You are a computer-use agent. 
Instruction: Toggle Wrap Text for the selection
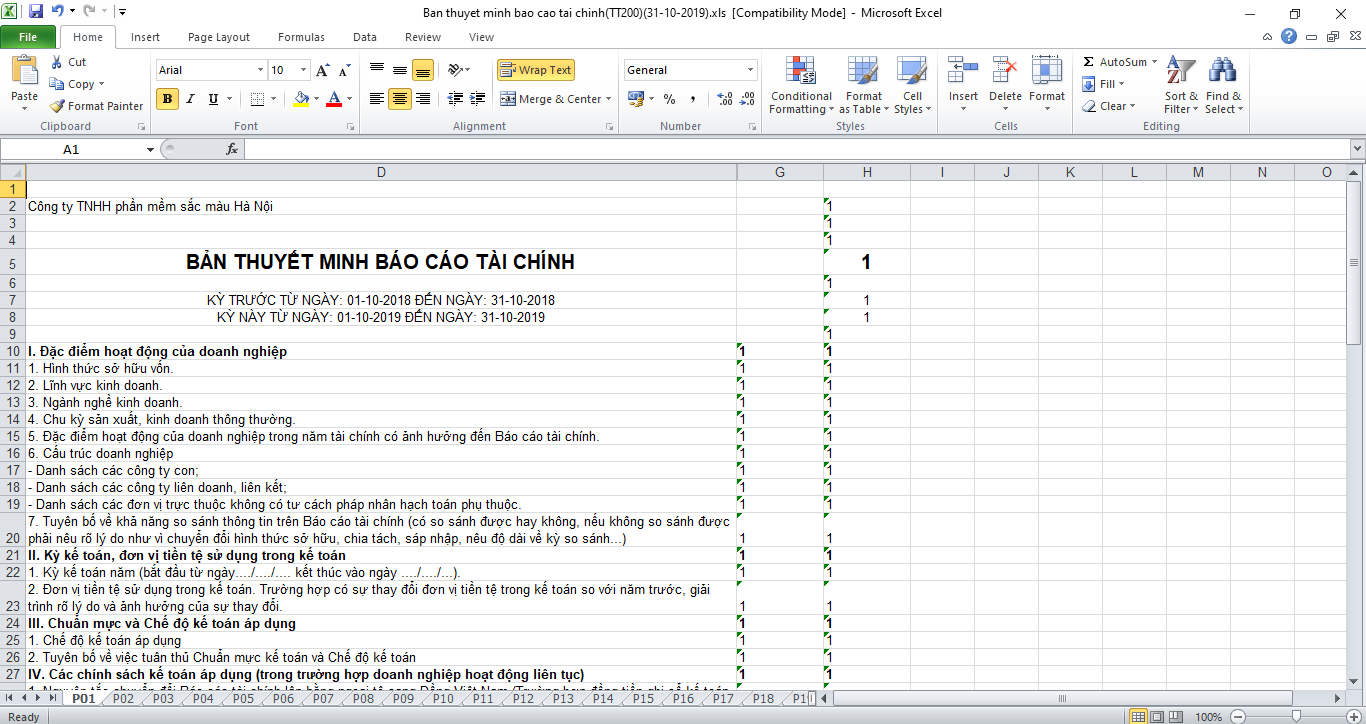tap(535, 70)
